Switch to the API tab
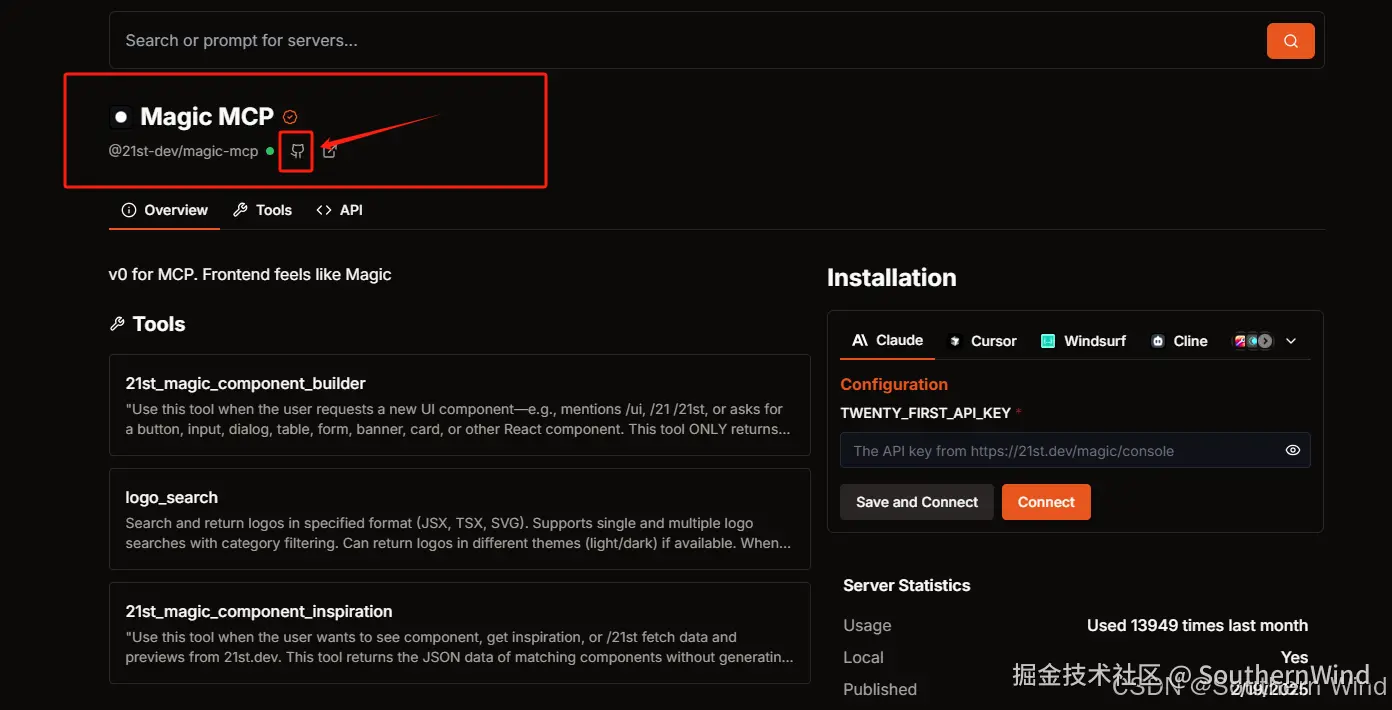 [x=339, y=210]
